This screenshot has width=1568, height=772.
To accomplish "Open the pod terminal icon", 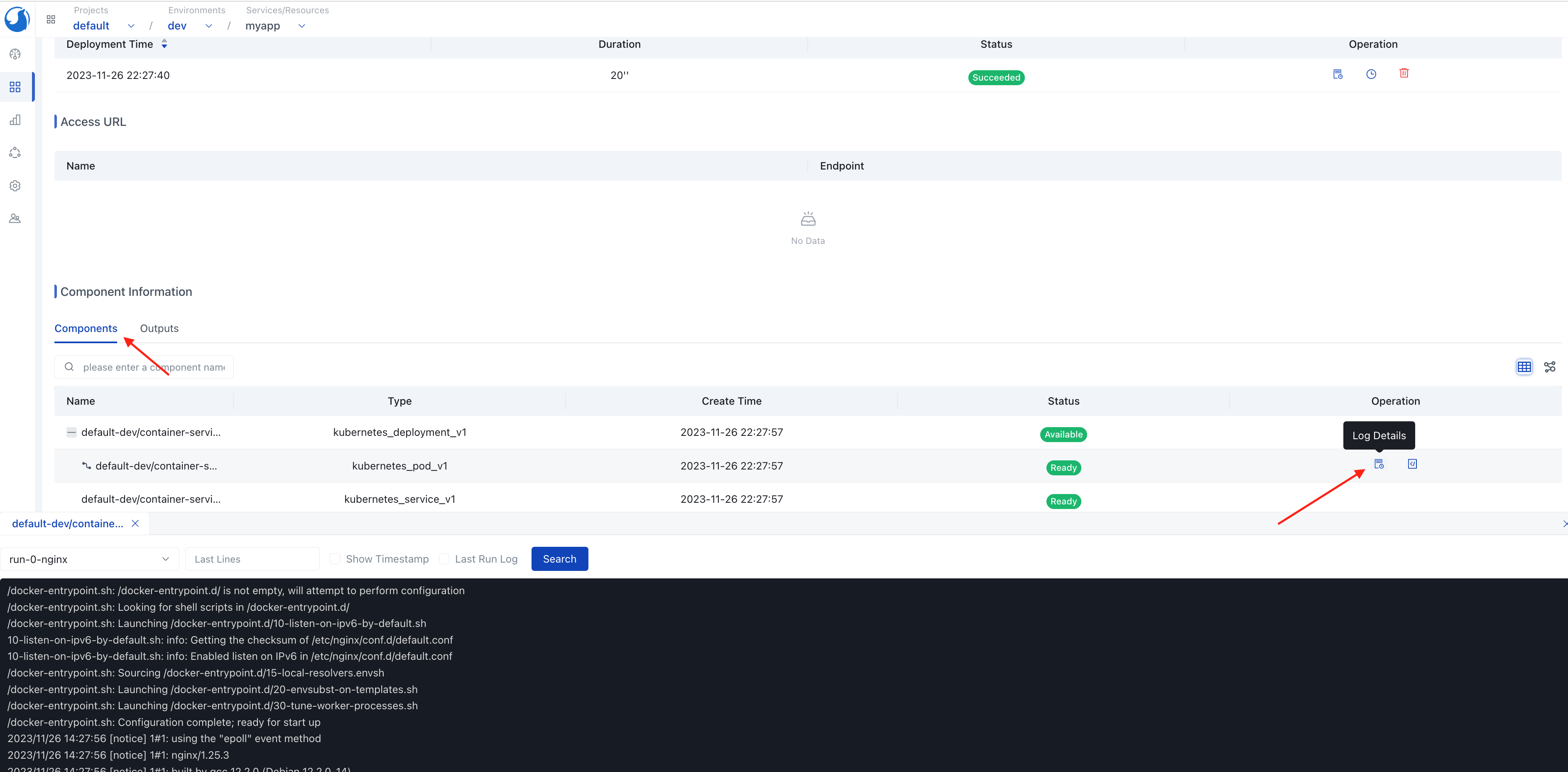I will pos(1412,464).
